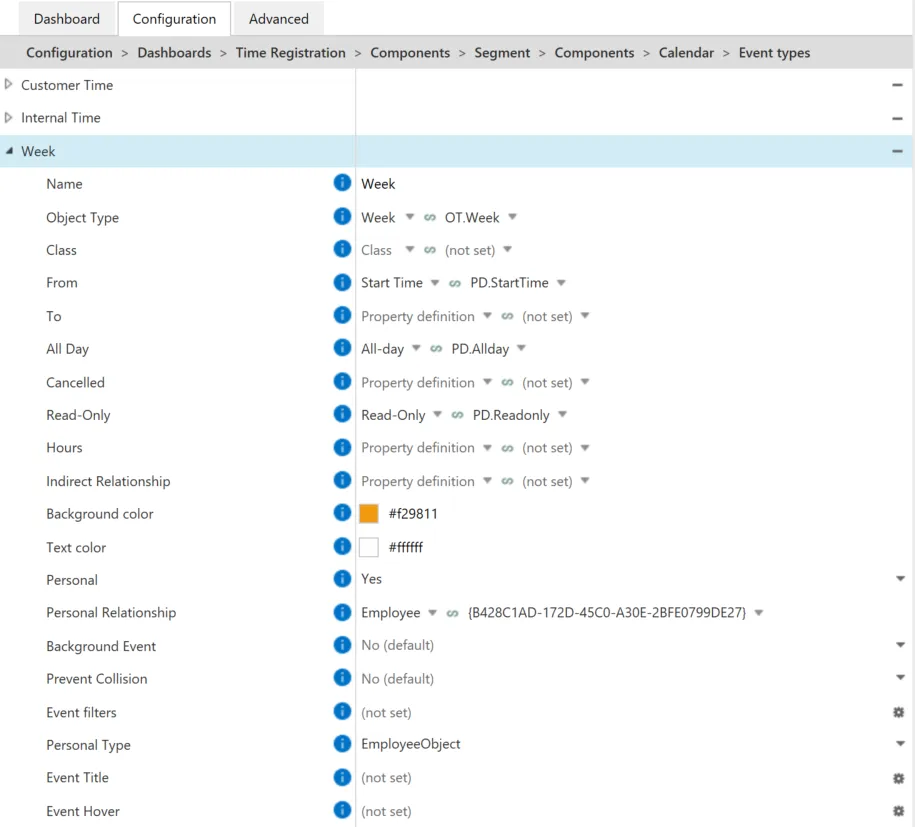Expand the Customer Time item
The width and height of the screenshot is (915, 827).
[8, 85]
